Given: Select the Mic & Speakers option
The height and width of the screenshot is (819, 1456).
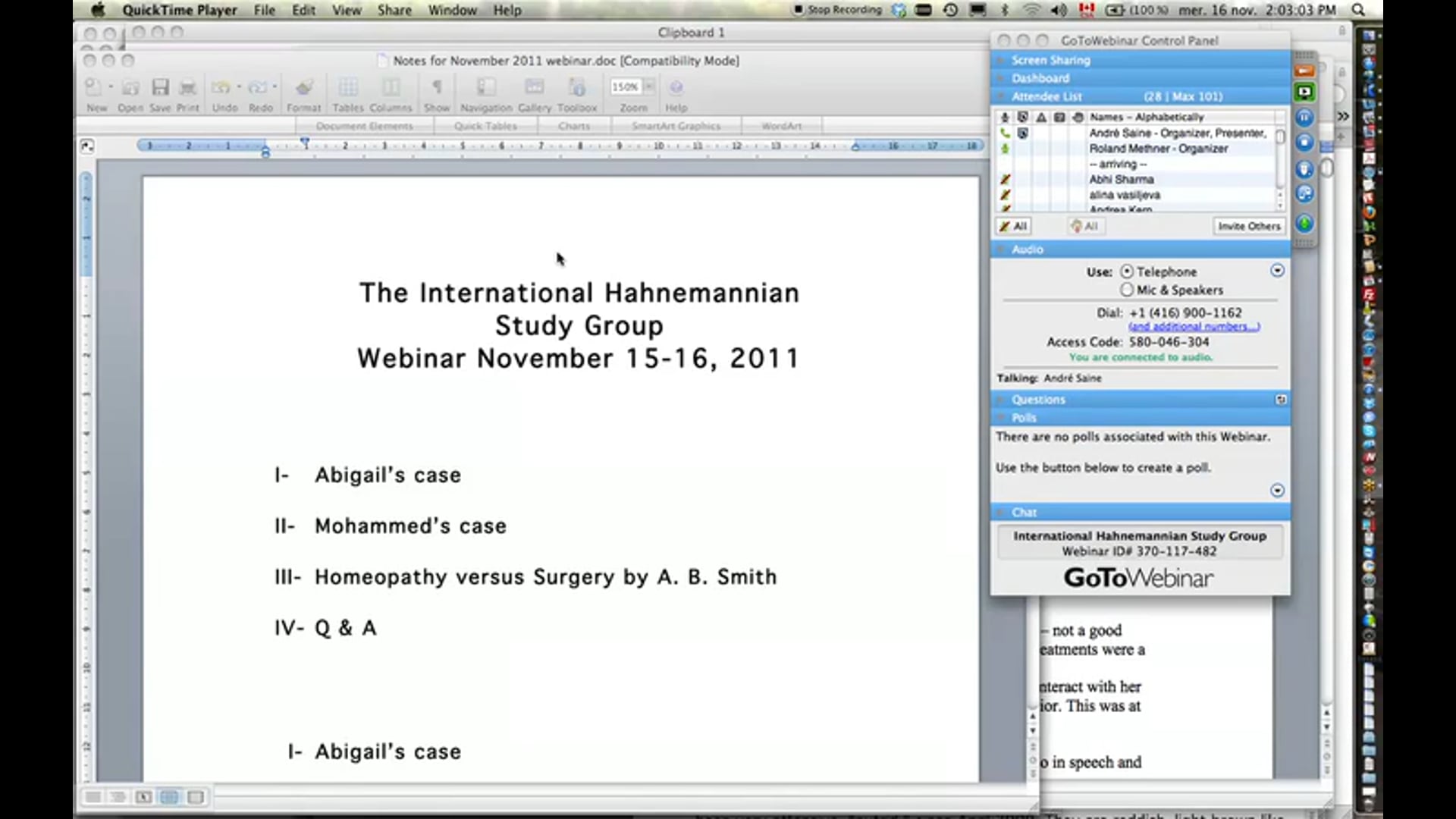Looking at the screenshot, I should pyautogui.click(x=1128, y=290).
